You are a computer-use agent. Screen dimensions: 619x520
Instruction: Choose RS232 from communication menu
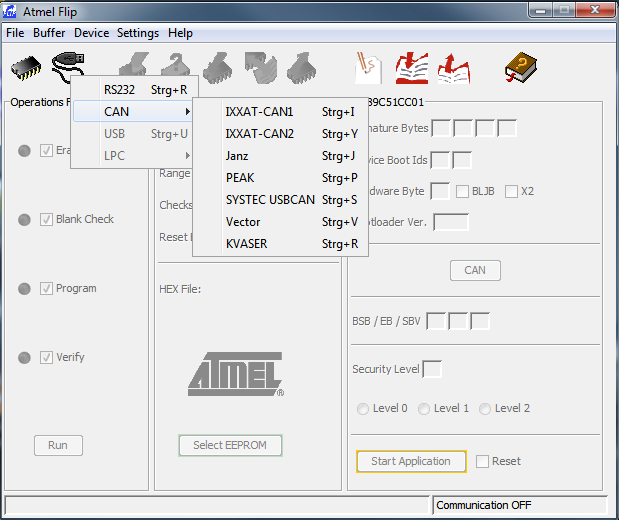coord(135,90)
